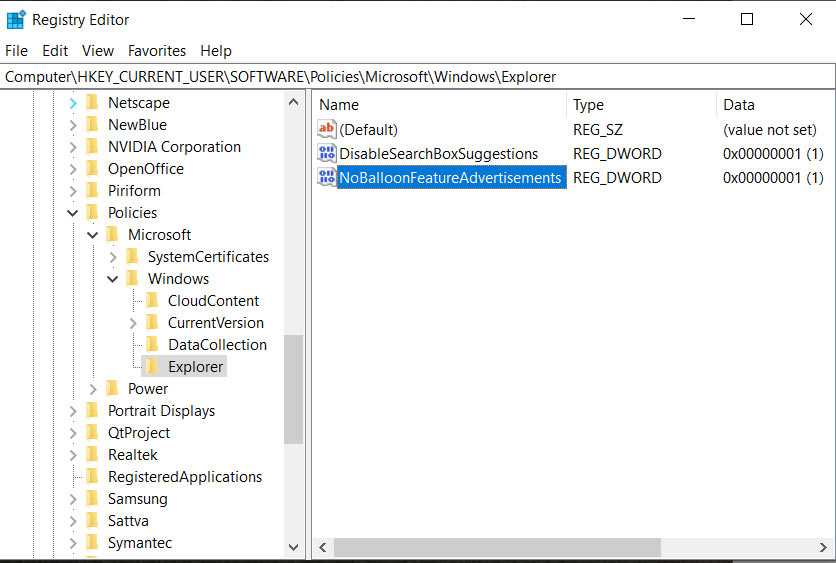Image resolution: width=836 pixels, height=563 pixels.
Task: Click the Portrait Displays folder icon
Action: (x=93, y=411)
